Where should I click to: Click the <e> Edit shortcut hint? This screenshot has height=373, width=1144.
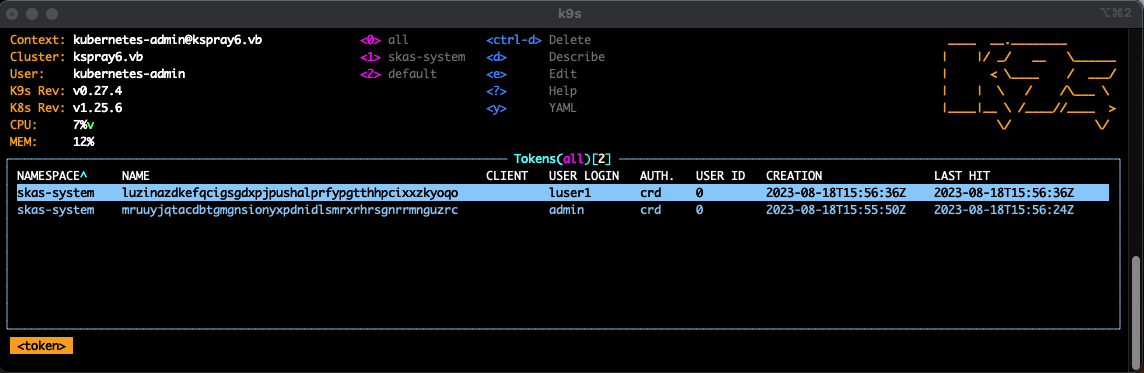pos(531,74)
